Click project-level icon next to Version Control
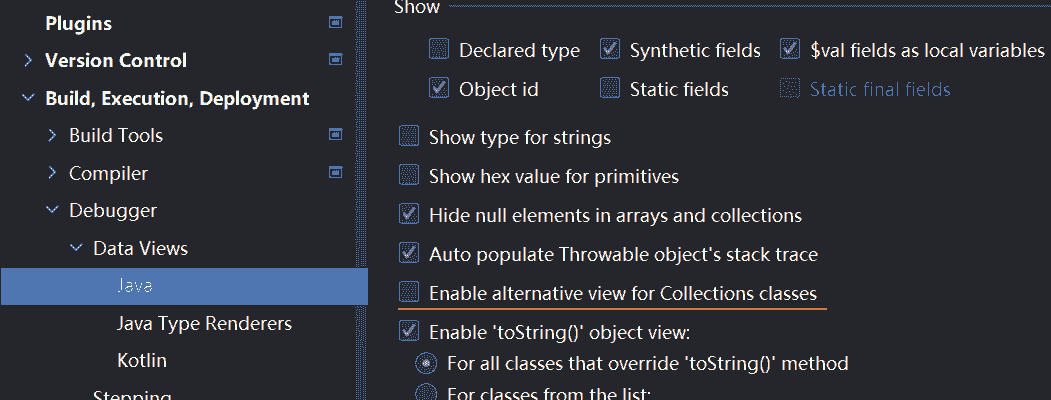The height and width of the screenshot is (400, 1051). click(335, 59)
